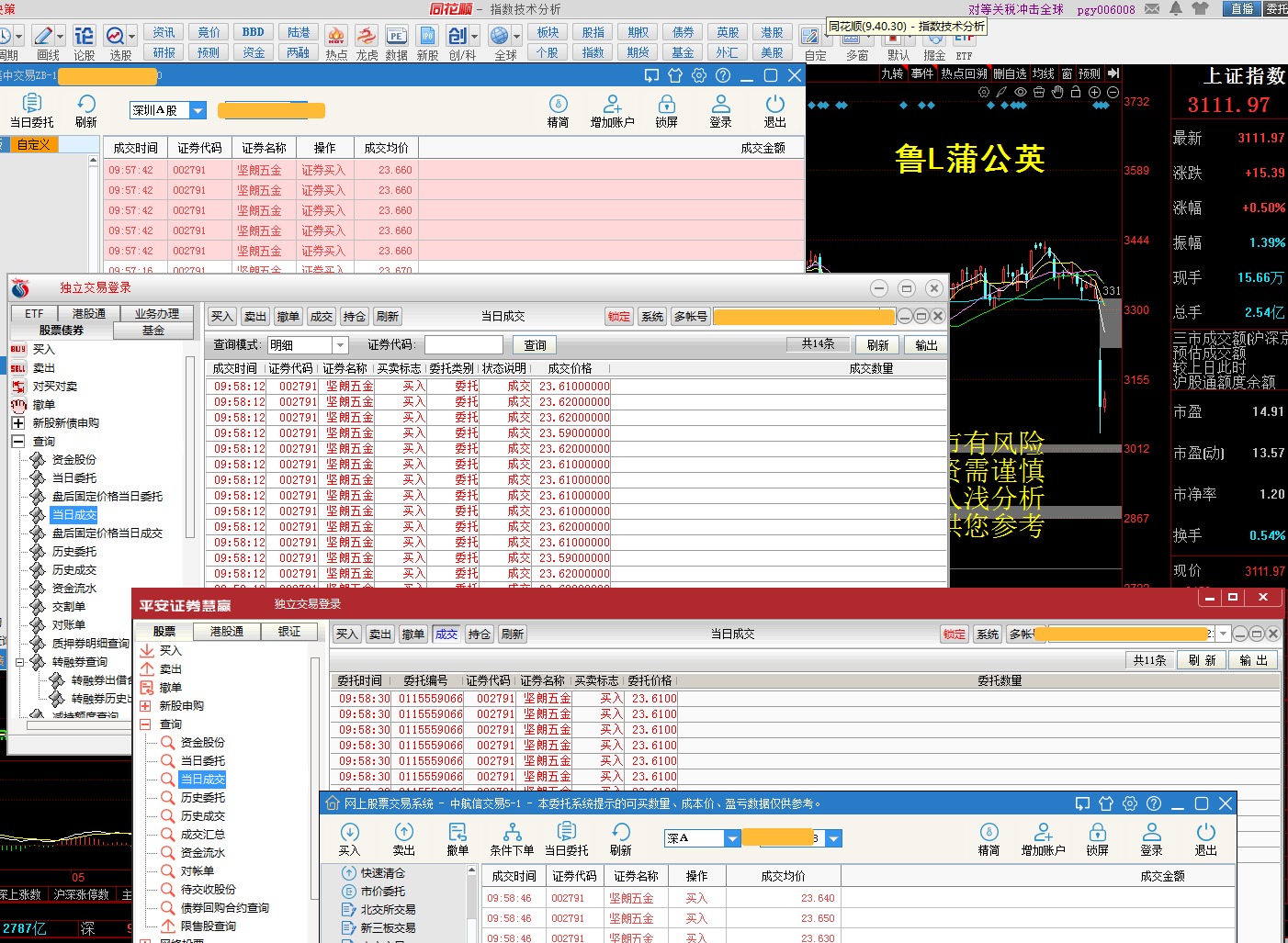Open the toolbox icon above the chart
This screenshot has width=1288, height=943.
1039,92
